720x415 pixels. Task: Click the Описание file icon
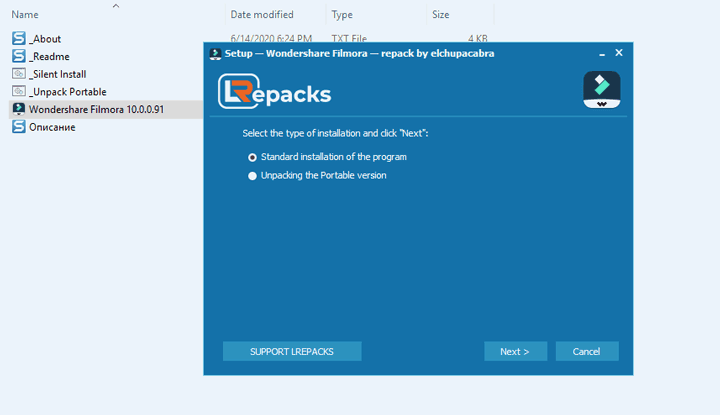18,127
